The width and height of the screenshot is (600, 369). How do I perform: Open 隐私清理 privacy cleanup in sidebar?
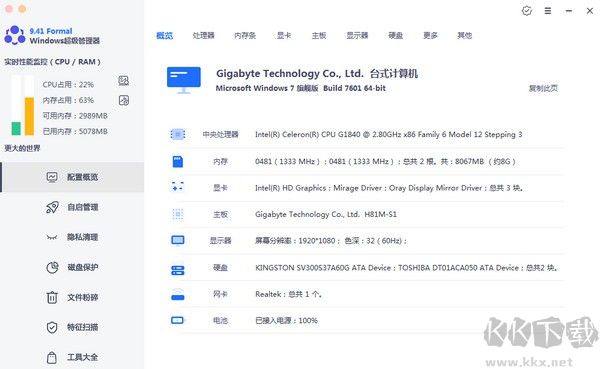(72, 237)
